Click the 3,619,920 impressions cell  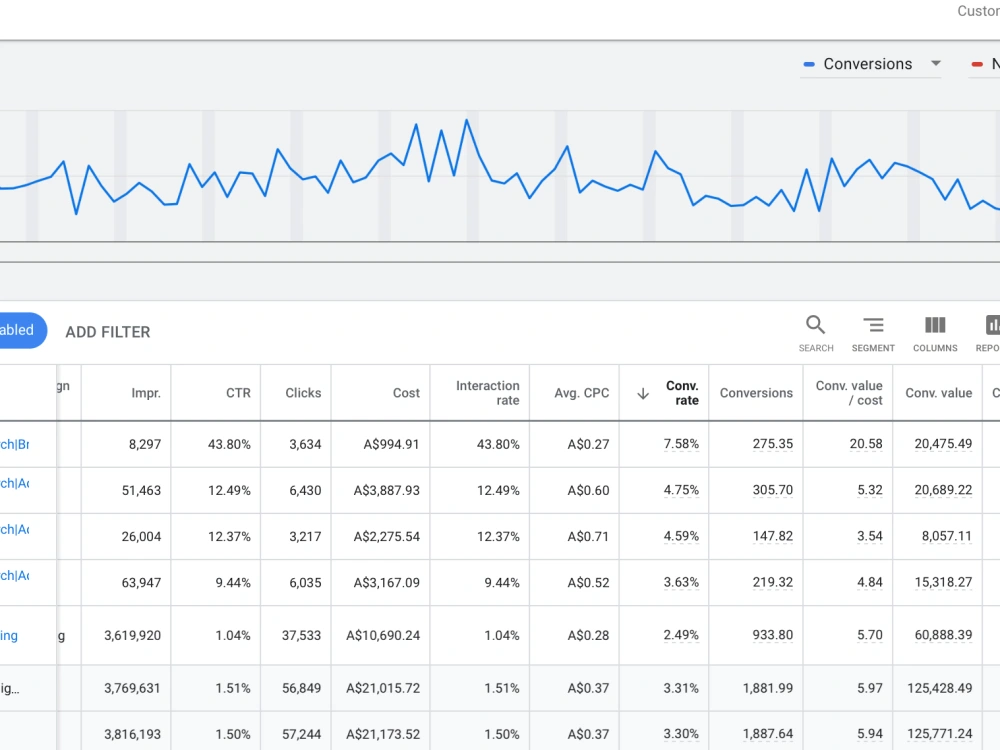[133, 635]
